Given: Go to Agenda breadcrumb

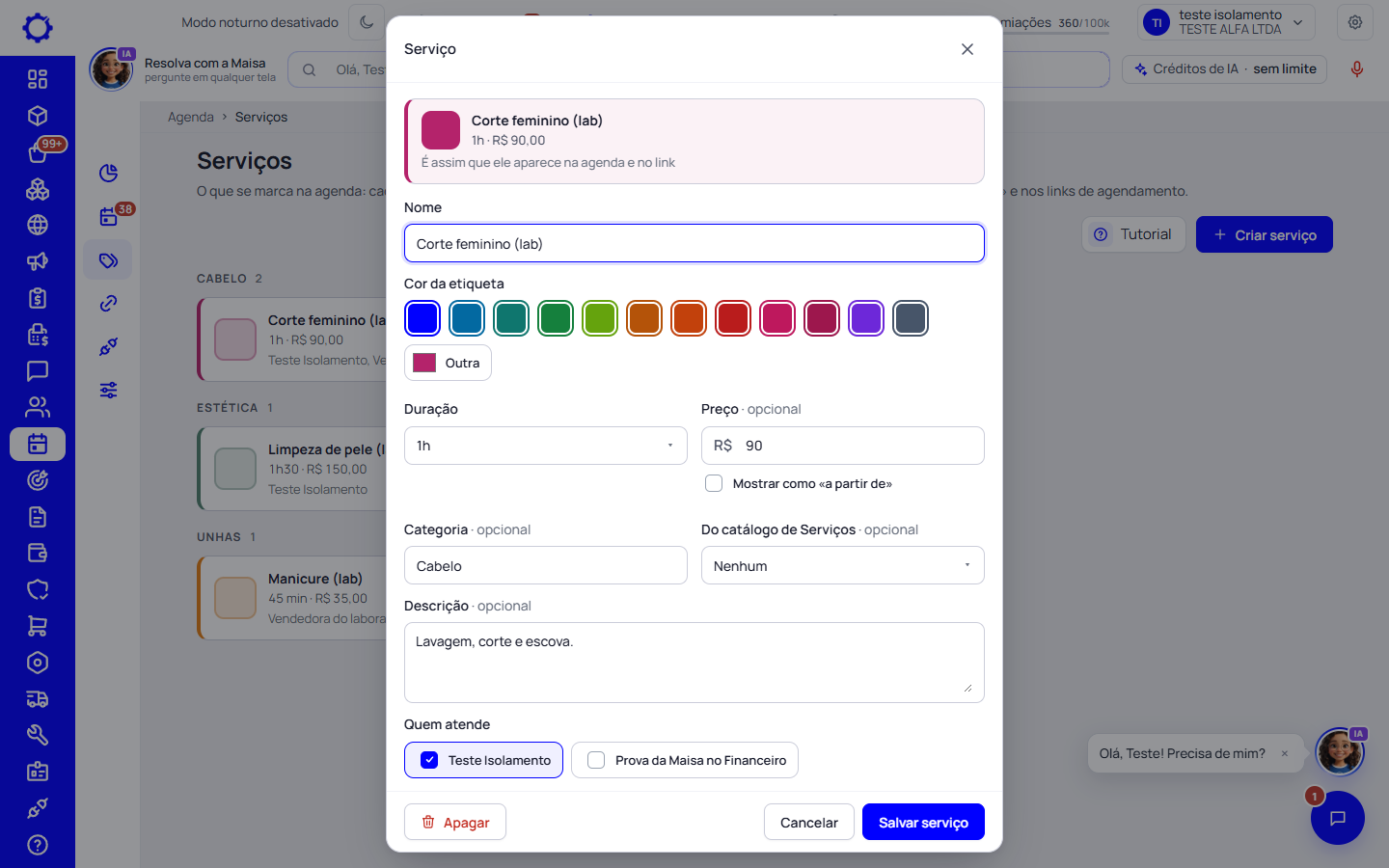Looking at the screenshot, I should pyautogui.click(x=191, y=117).
